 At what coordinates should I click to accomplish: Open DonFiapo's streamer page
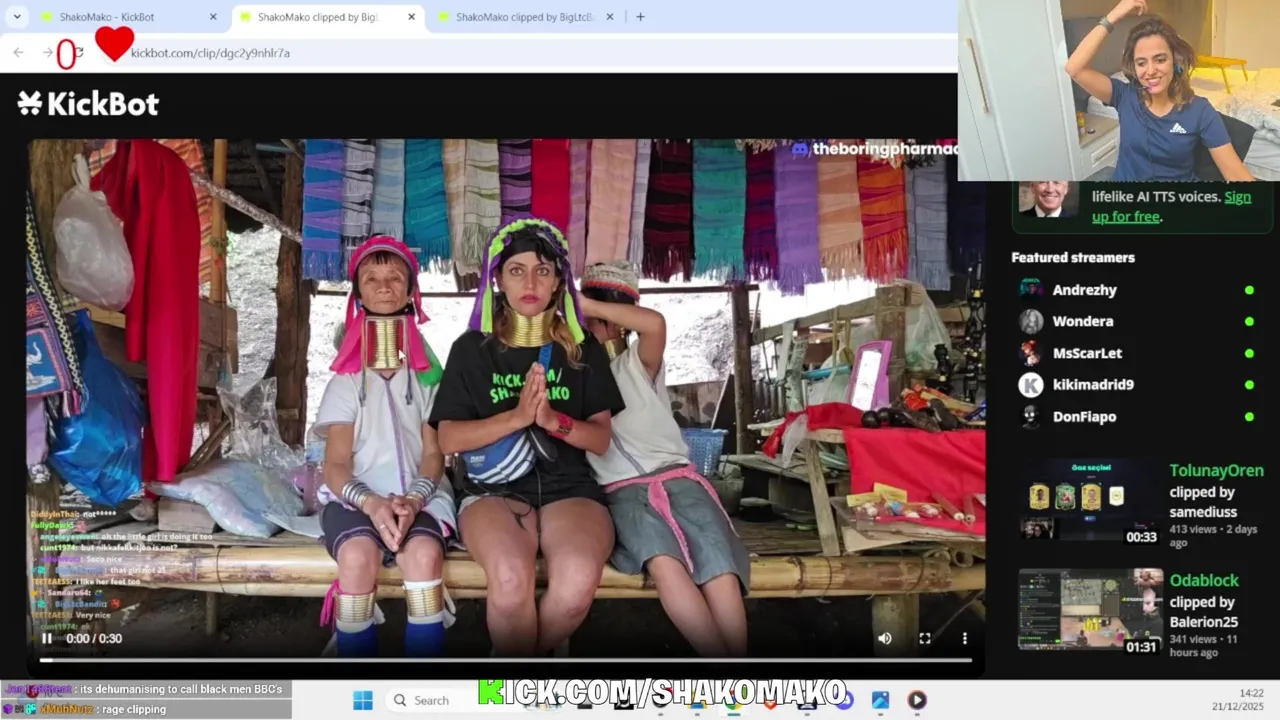[1084, 416]
